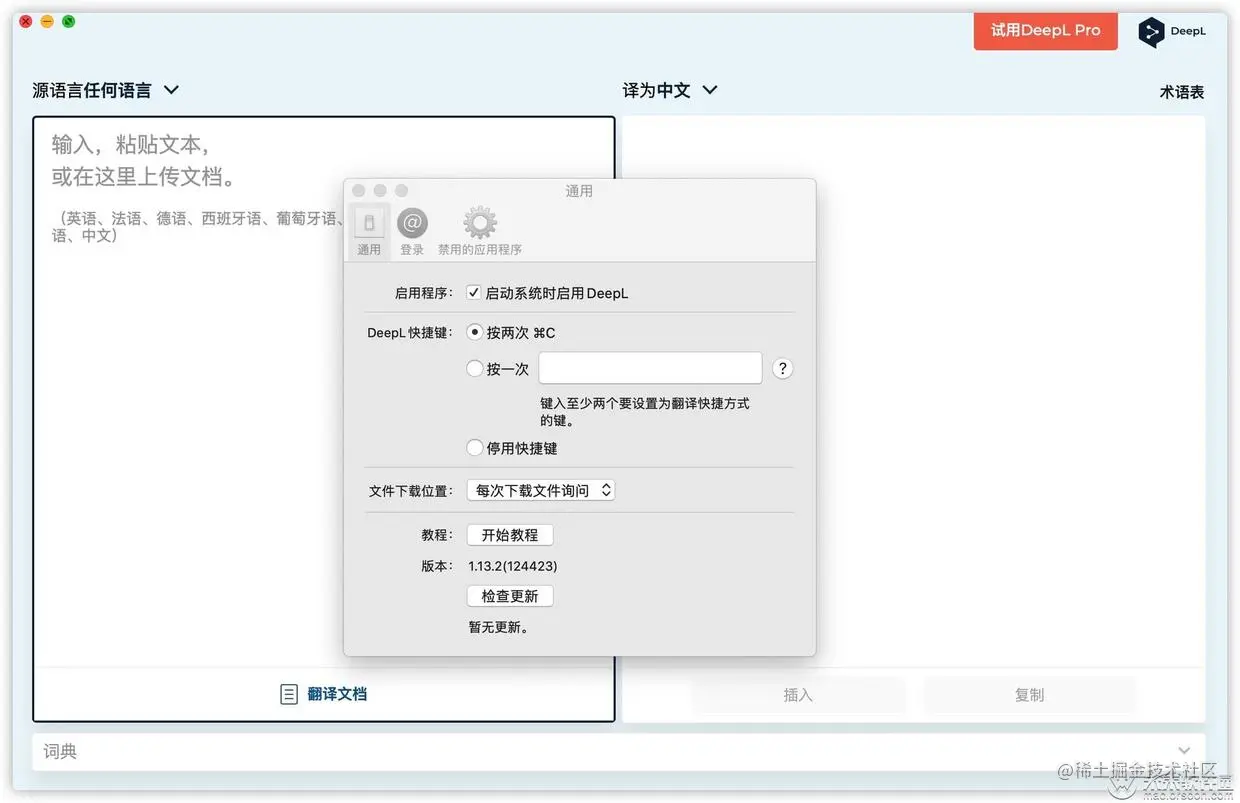This screenshot has width=1240, height=803.
Task: Select the 按一次 shortcut radio button
Action: (x=475, y=368)
